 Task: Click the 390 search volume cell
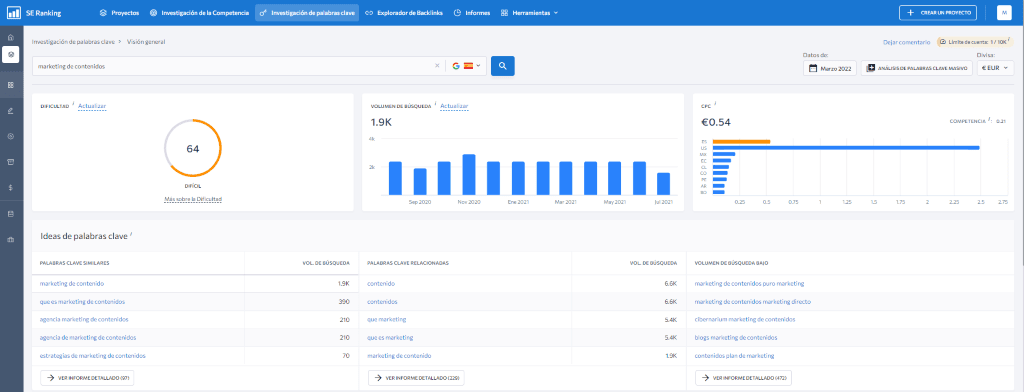[x=344, y=302]
